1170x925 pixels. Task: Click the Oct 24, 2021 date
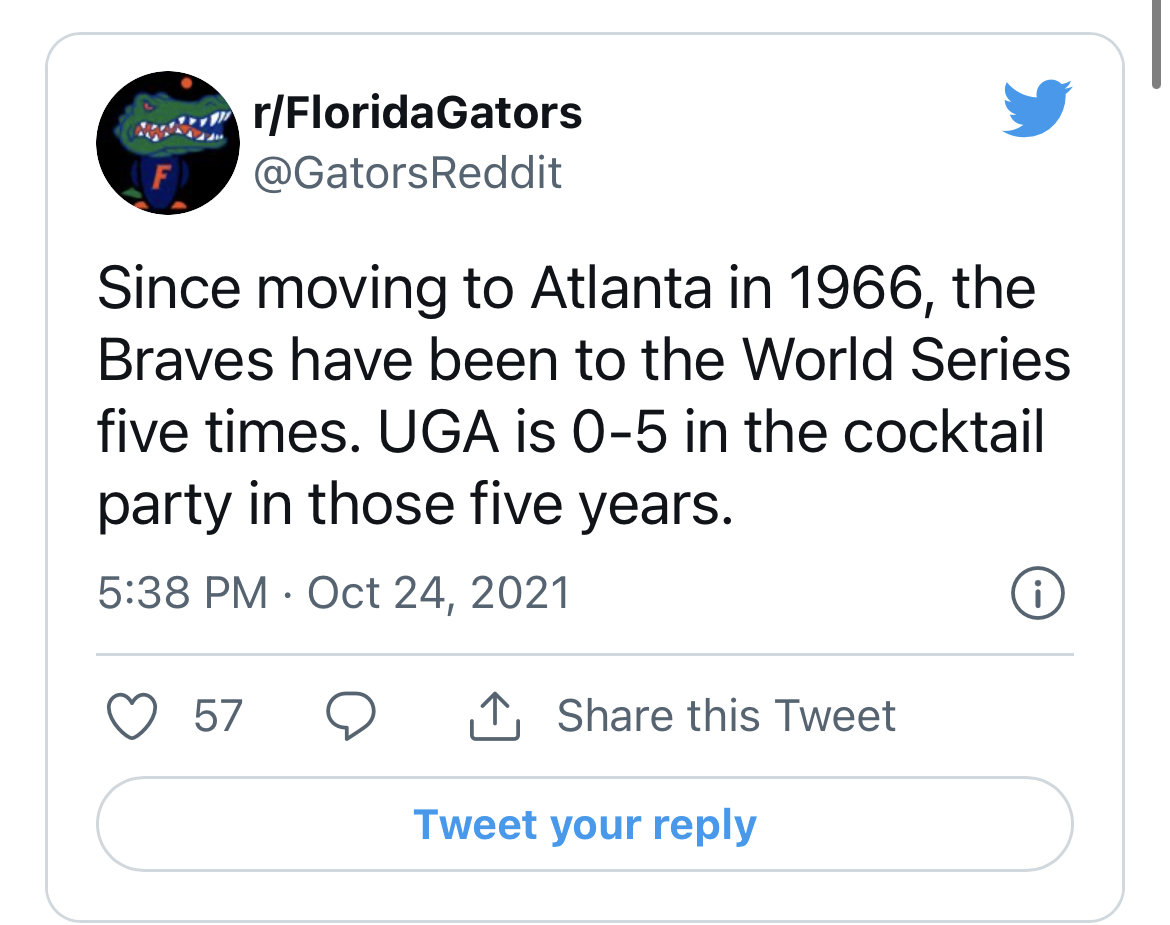(439, 594)
